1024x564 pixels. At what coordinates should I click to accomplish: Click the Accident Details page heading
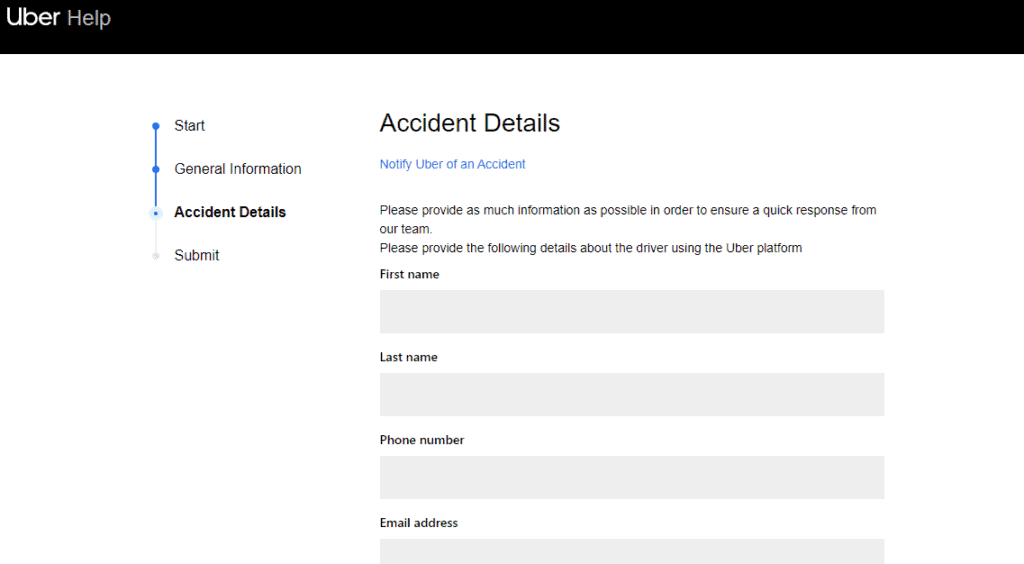[469, 123]
